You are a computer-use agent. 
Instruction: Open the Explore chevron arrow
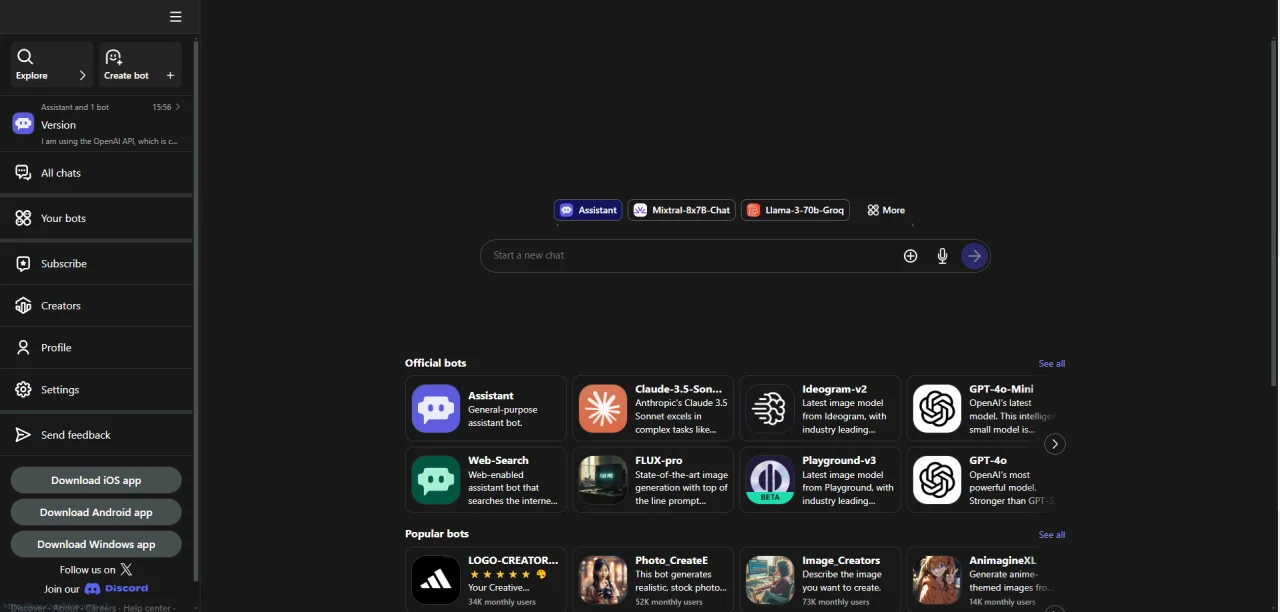click(82, 75)
